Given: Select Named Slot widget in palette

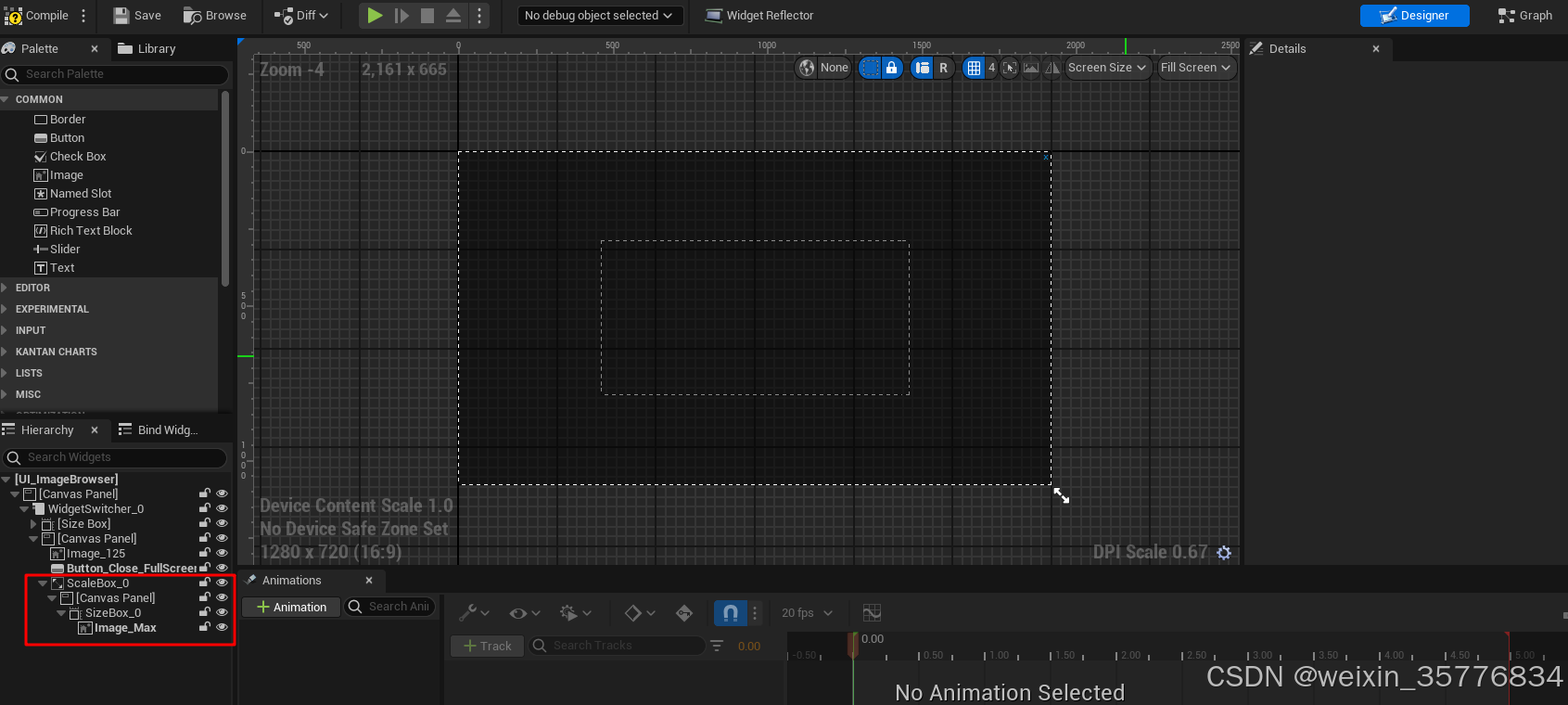Looking at the screenshot, I should click(x=73, y=194).
